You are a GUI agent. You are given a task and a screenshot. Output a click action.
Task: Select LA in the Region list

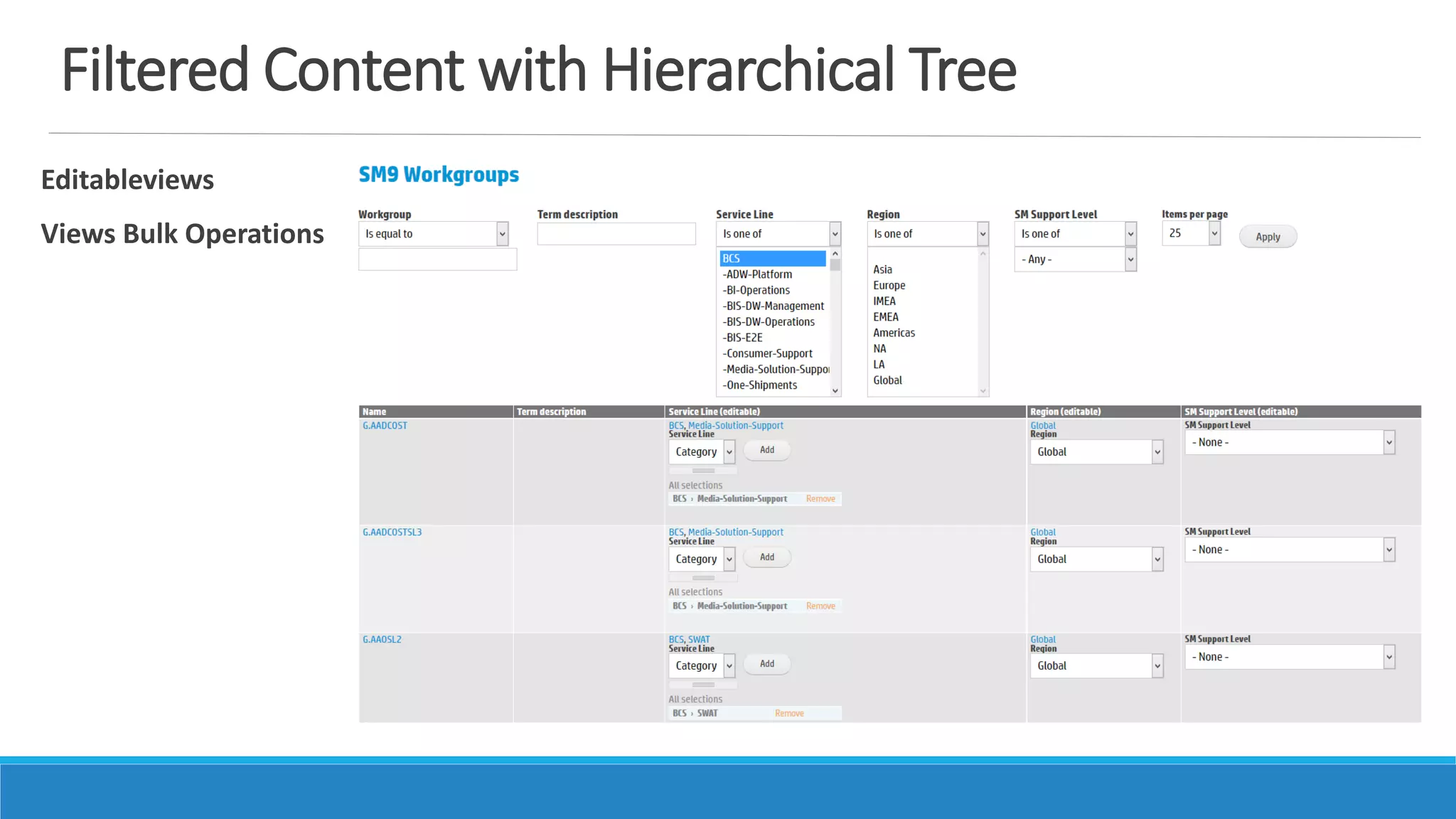(879, 364)
